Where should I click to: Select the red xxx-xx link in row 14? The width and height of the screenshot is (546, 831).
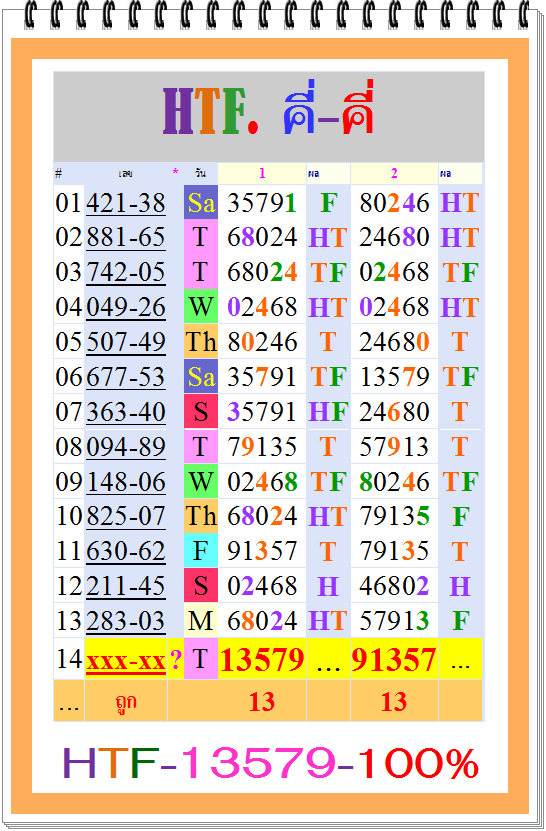click(126, 660)
